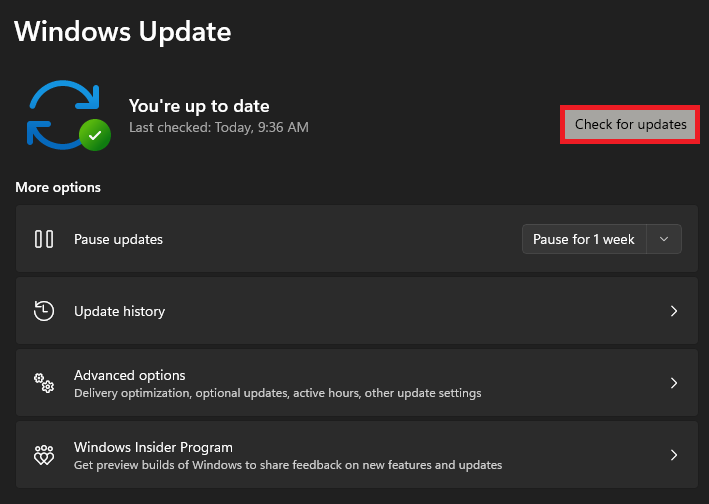The height and width of the screenshot is (504, 709).
Task: Click the Windows Insider Program hearts icon
Action: [x=44, y=455]
